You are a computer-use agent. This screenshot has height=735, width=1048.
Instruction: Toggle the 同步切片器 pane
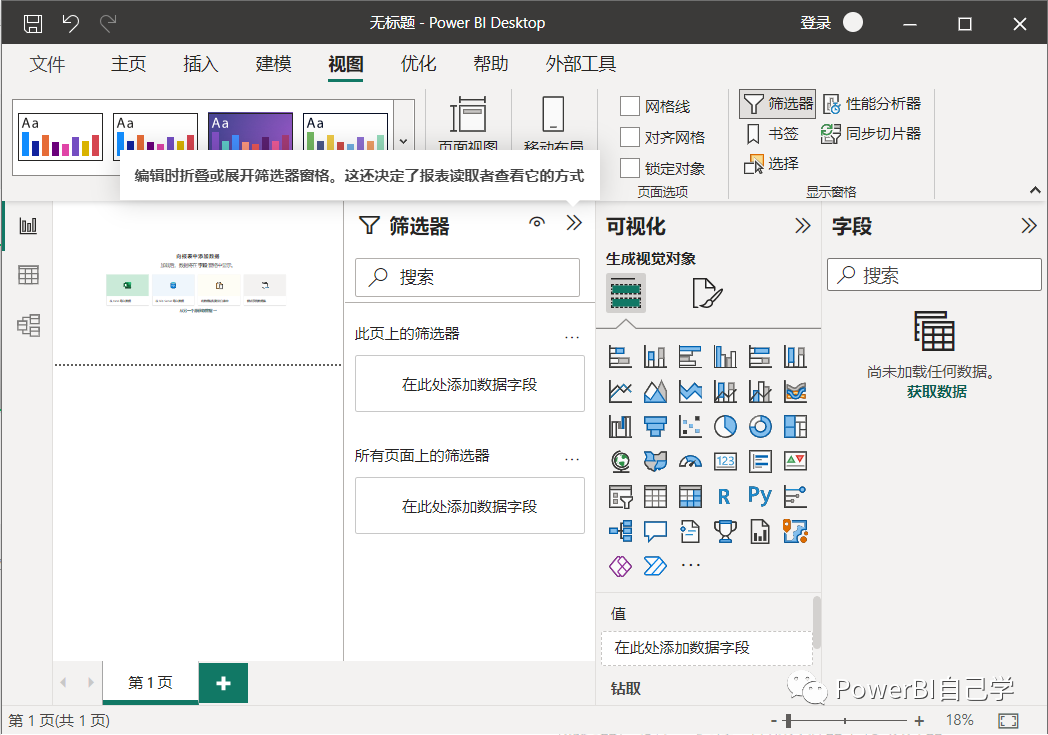pyautogui.click(x=871, y=134)
